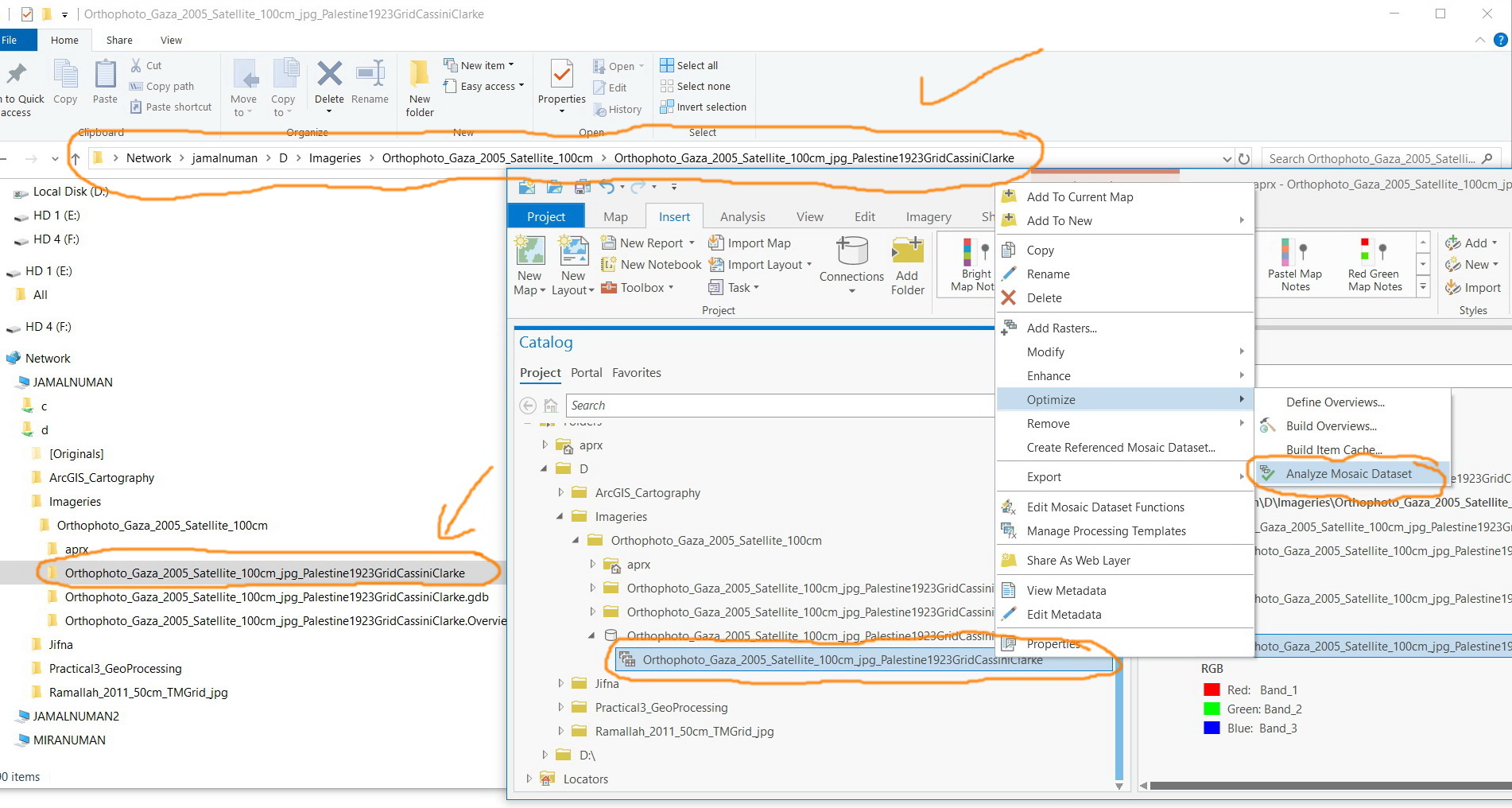
Task: Click New folder icon in Explorer ribbon
Action: click(x=420, y=75)
